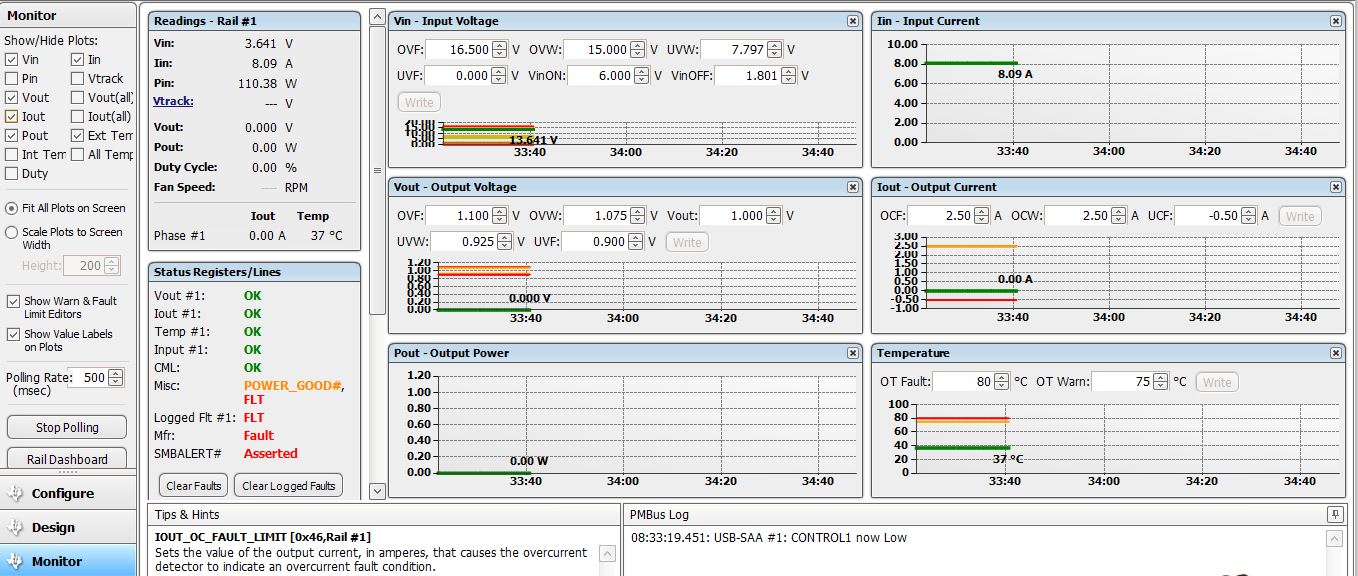This screenshot has height=576, width=1358.
Task: Click the OCW current field
Action: pyautogui.click(x=1080, y=215)
